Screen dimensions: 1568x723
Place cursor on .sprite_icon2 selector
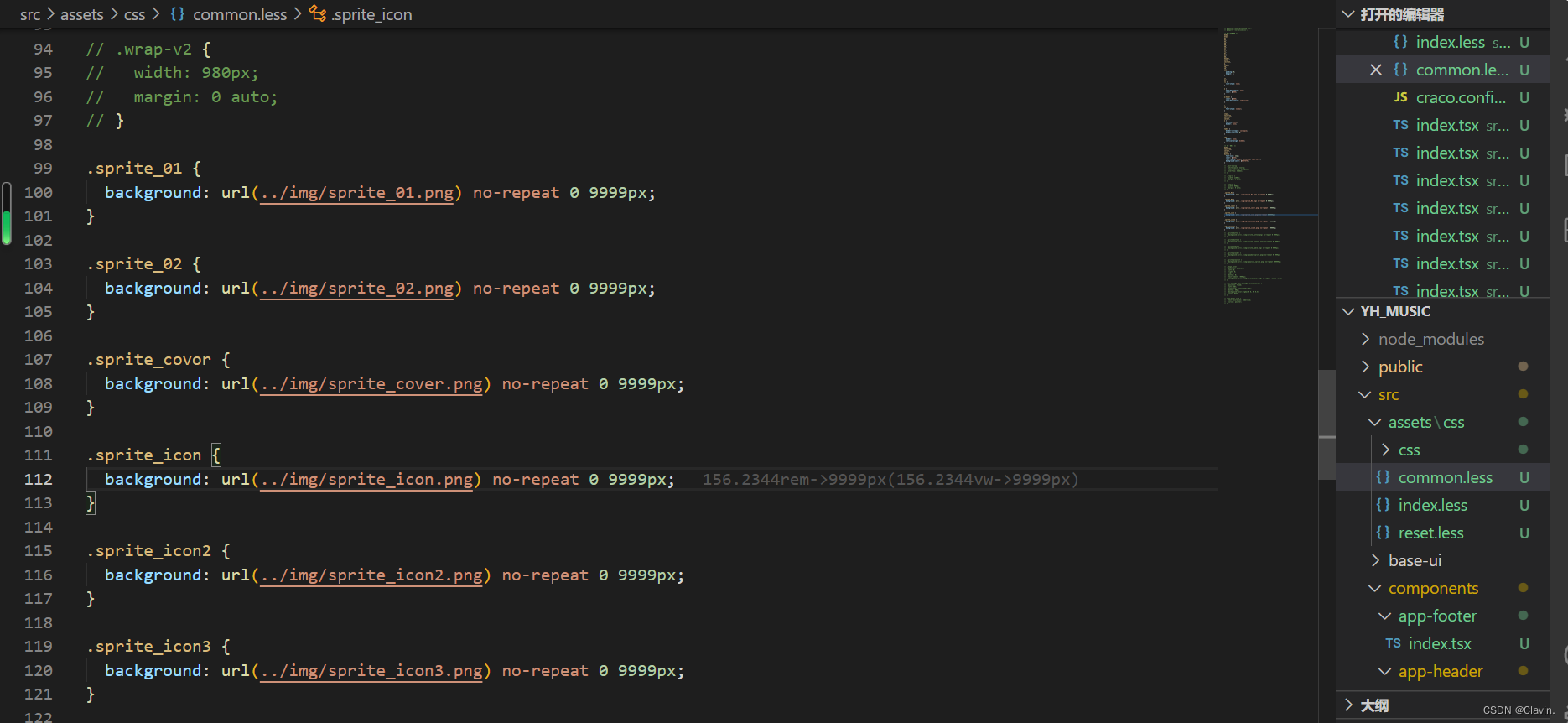click(148, 550)
